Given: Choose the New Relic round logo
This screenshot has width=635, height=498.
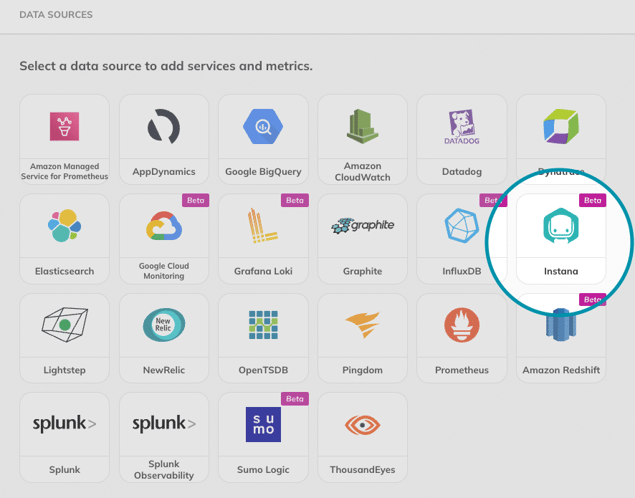Looking at the screenshot, I should (x=164, y=325).
